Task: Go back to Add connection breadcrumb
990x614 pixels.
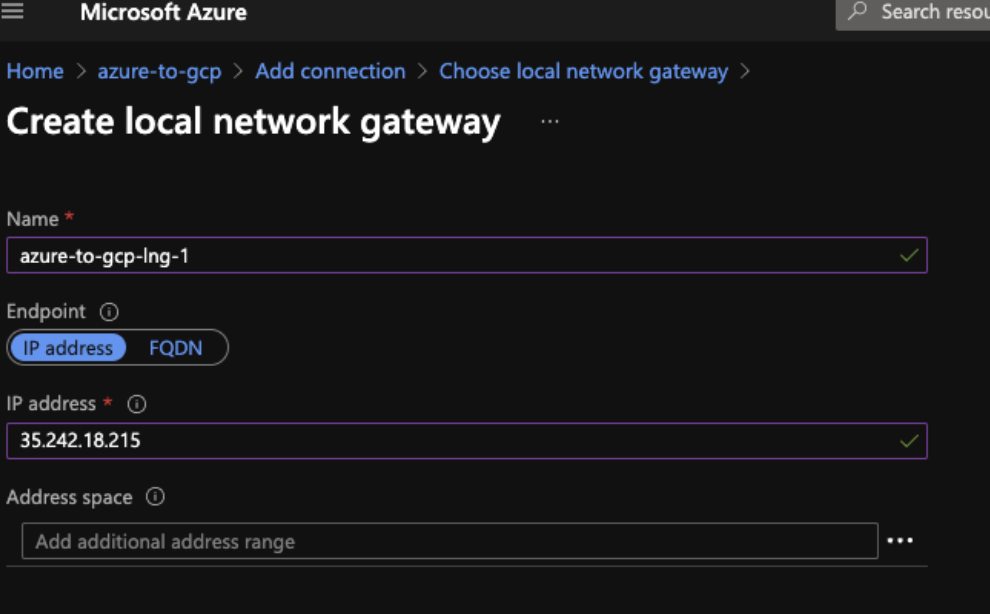Action: (330, 72)
